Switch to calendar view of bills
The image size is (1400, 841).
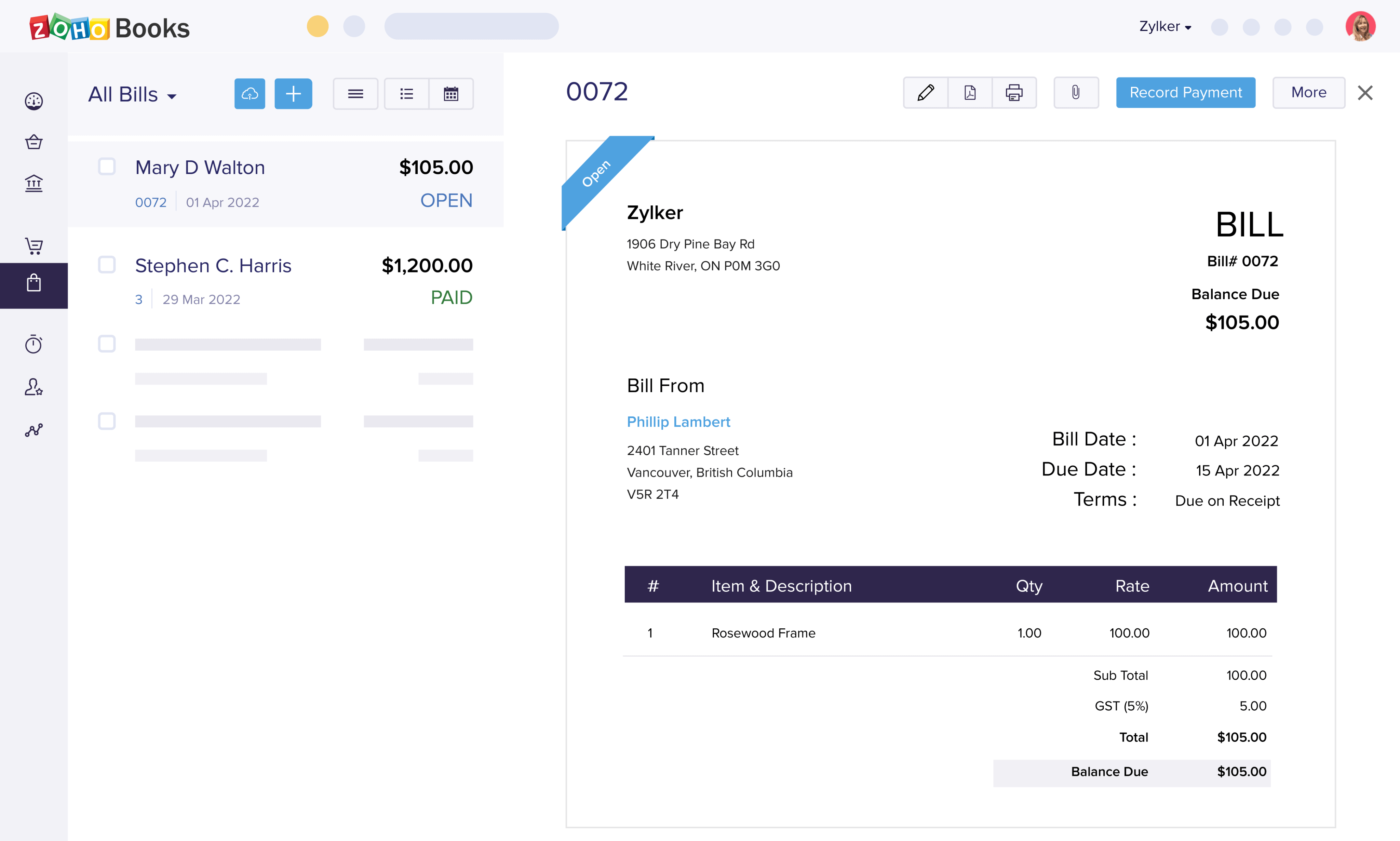(451, 94)
